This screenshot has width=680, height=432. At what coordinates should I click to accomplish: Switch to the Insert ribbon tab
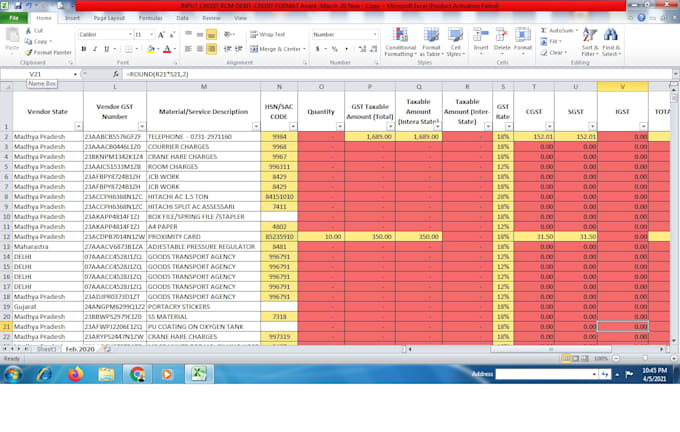tap(72, 18)
